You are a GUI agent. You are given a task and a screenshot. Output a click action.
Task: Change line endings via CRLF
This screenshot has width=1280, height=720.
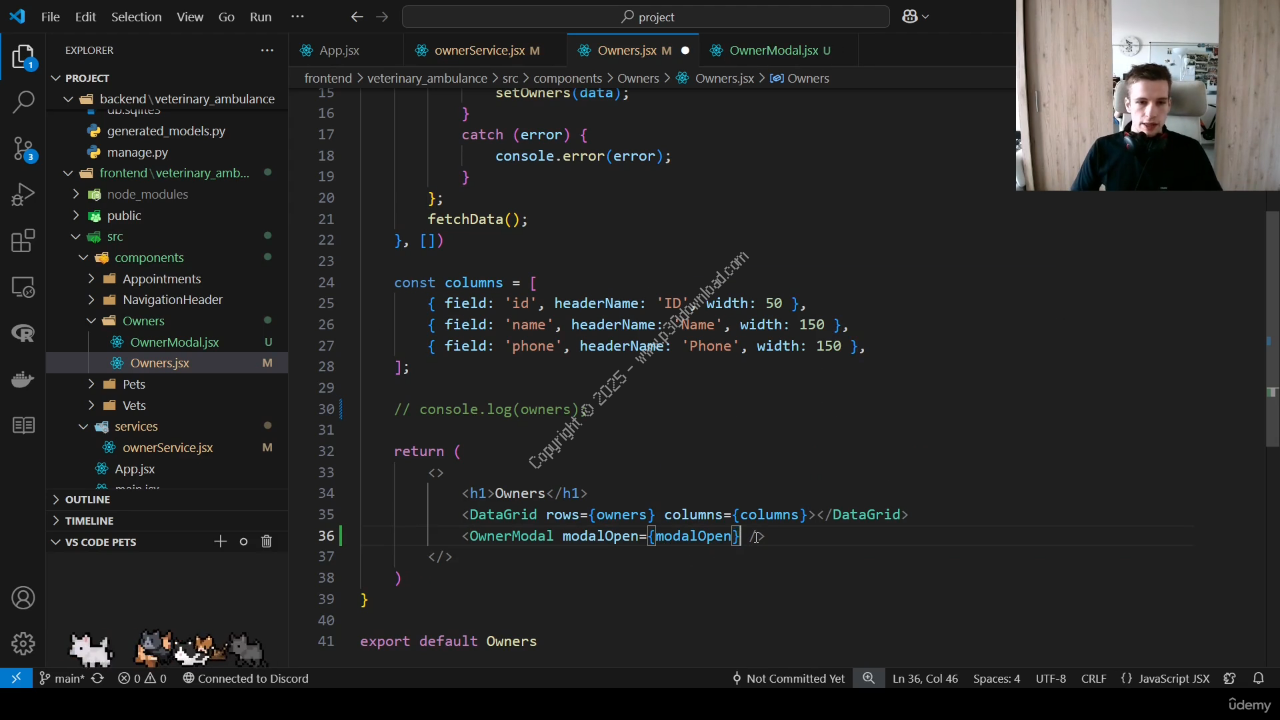click(x=1094, y=678)
